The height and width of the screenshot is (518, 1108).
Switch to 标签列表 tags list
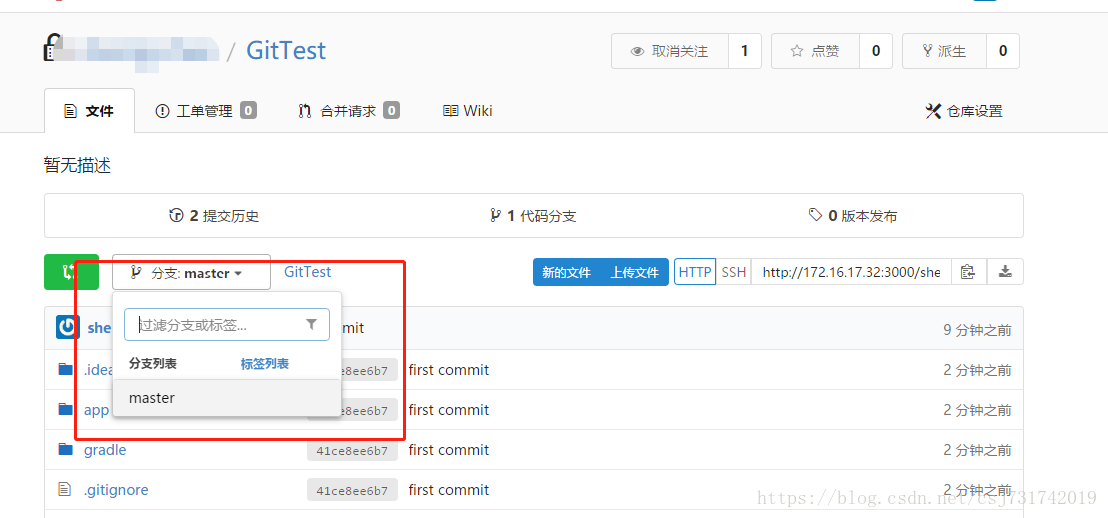[264, 364]
